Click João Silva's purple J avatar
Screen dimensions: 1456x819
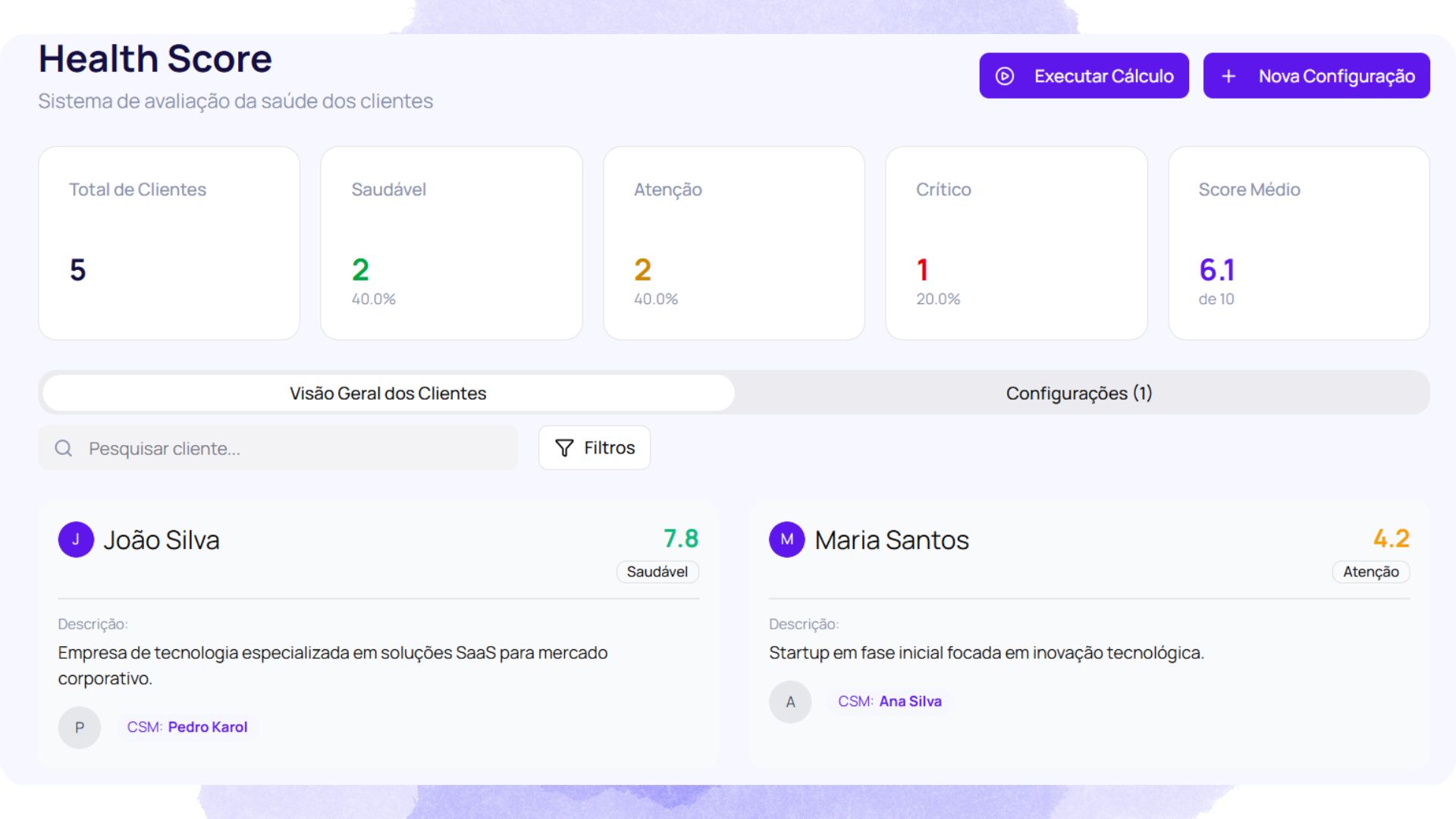76,539
